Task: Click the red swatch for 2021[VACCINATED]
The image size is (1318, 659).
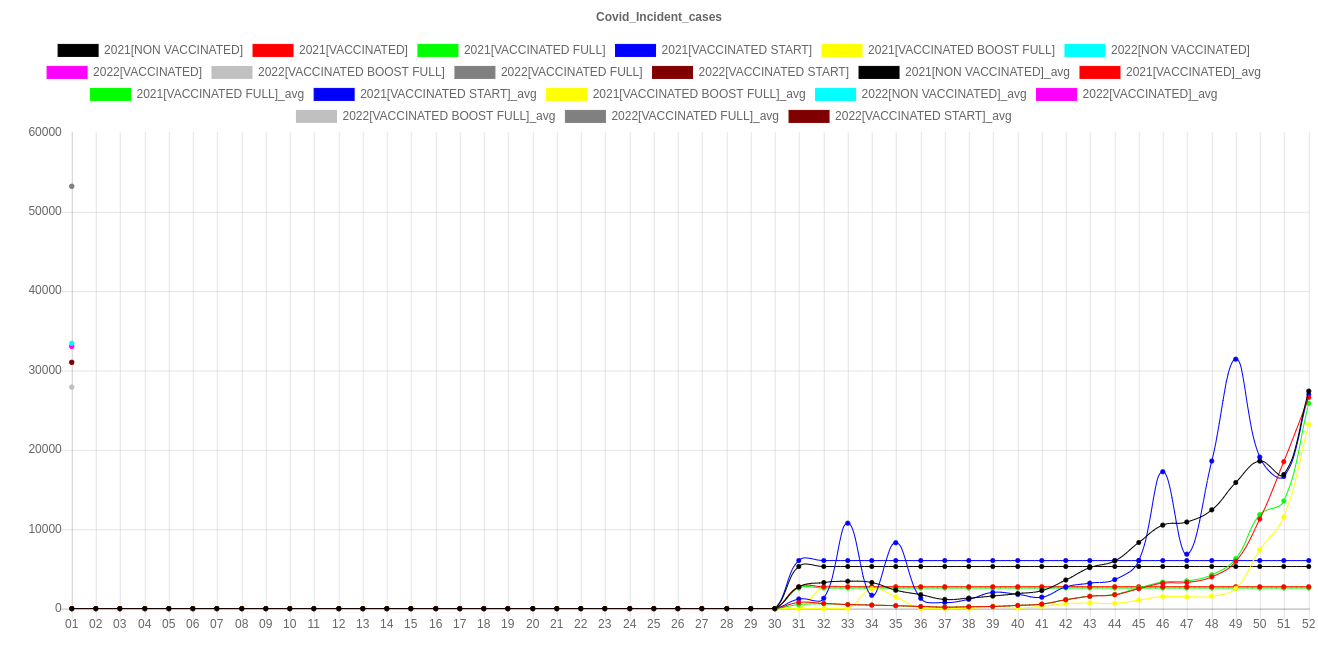Action: pyautogui.click(x=272, y=50)
